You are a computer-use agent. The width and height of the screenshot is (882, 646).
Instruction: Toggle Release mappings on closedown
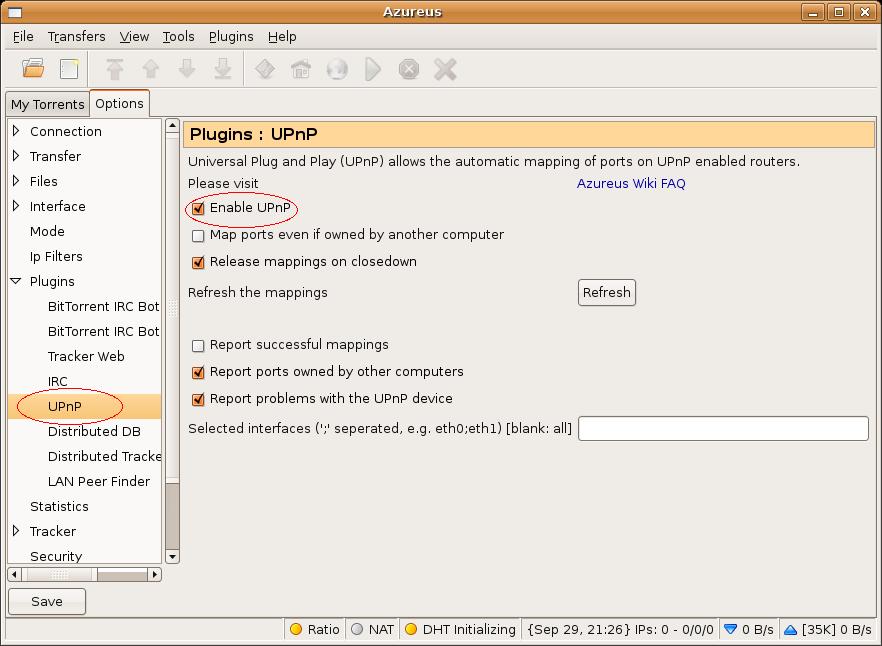[198, 262]
